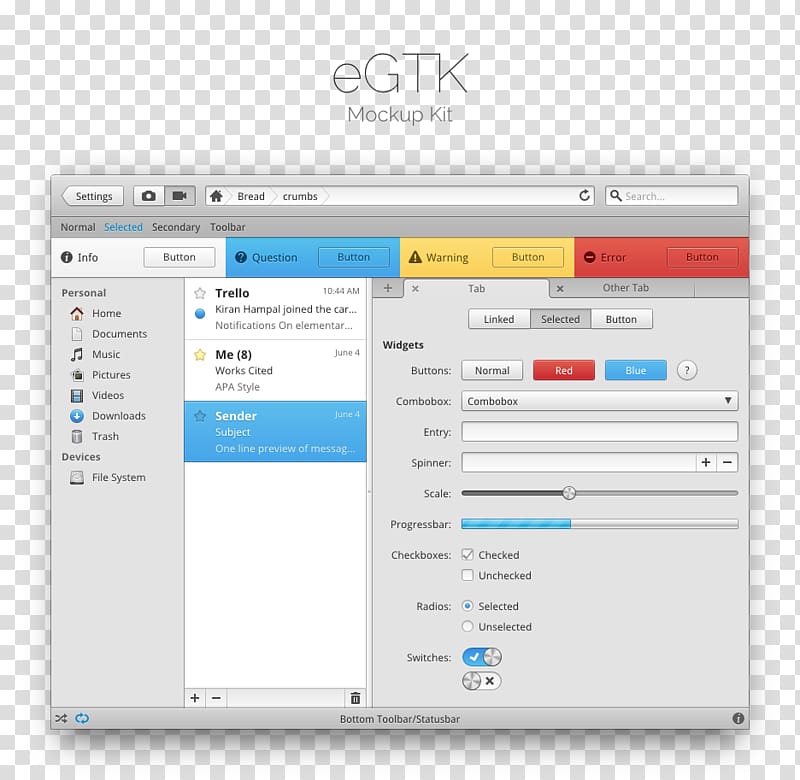Click the Pictures icon in sidebar
The width and height of the screenshot is (800, 780).
coord(77,375)
